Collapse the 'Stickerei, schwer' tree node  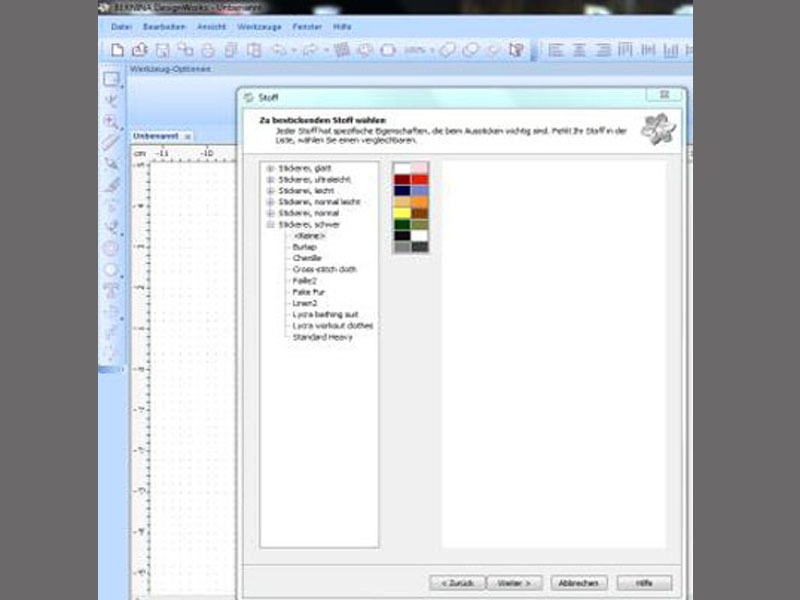tap(270, 224)
